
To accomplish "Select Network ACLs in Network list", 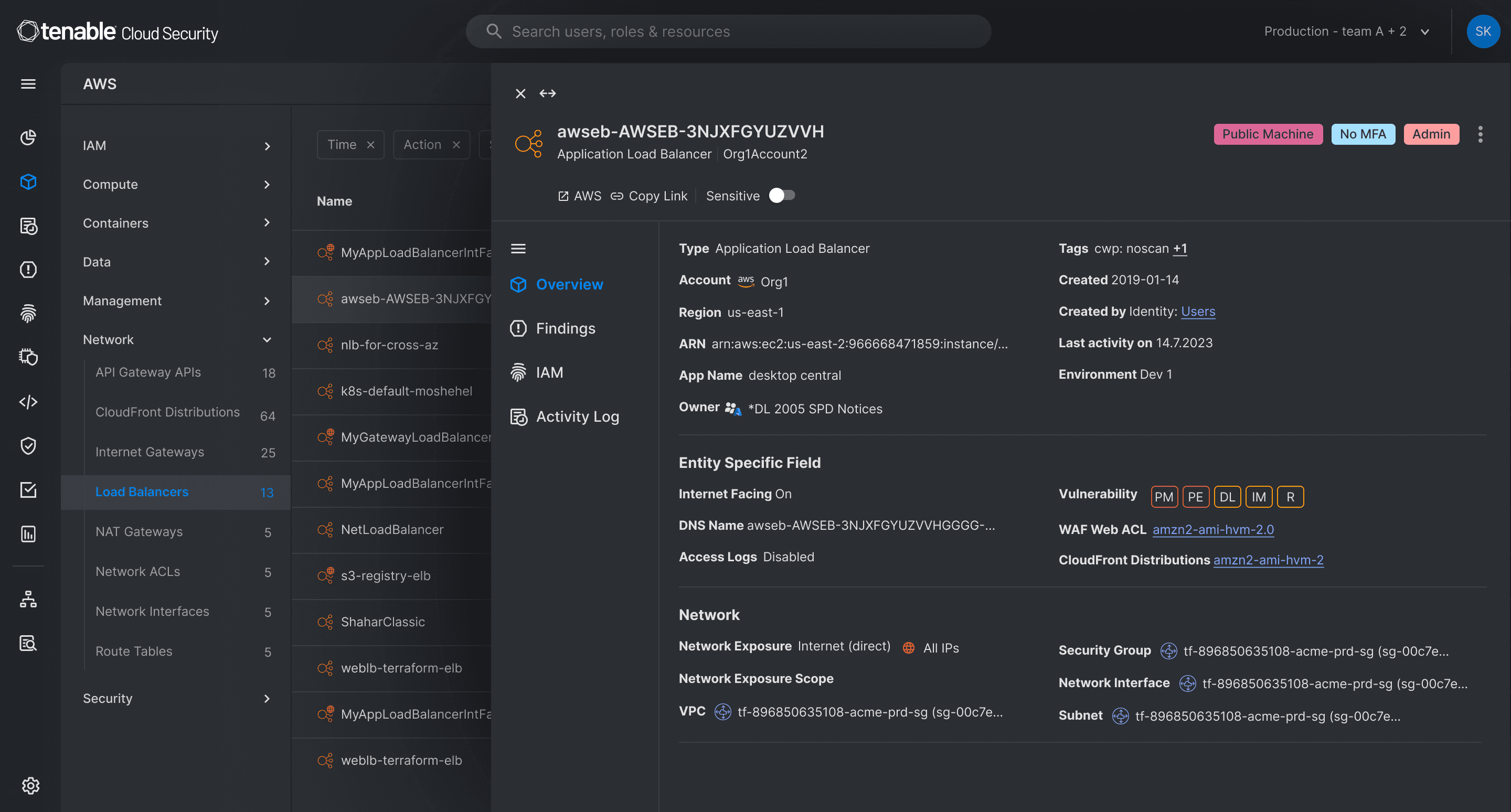I will (x=185, y=572).
